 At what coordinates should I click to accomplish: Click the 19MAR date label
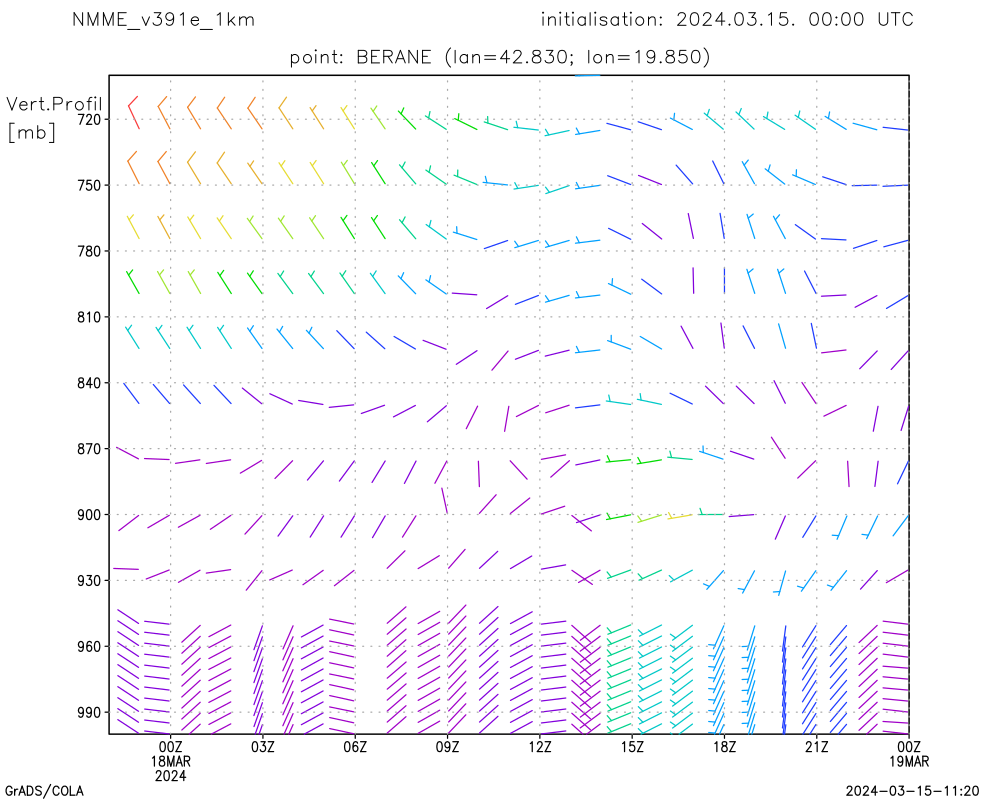pyautogui.click(x=909, y=762)
